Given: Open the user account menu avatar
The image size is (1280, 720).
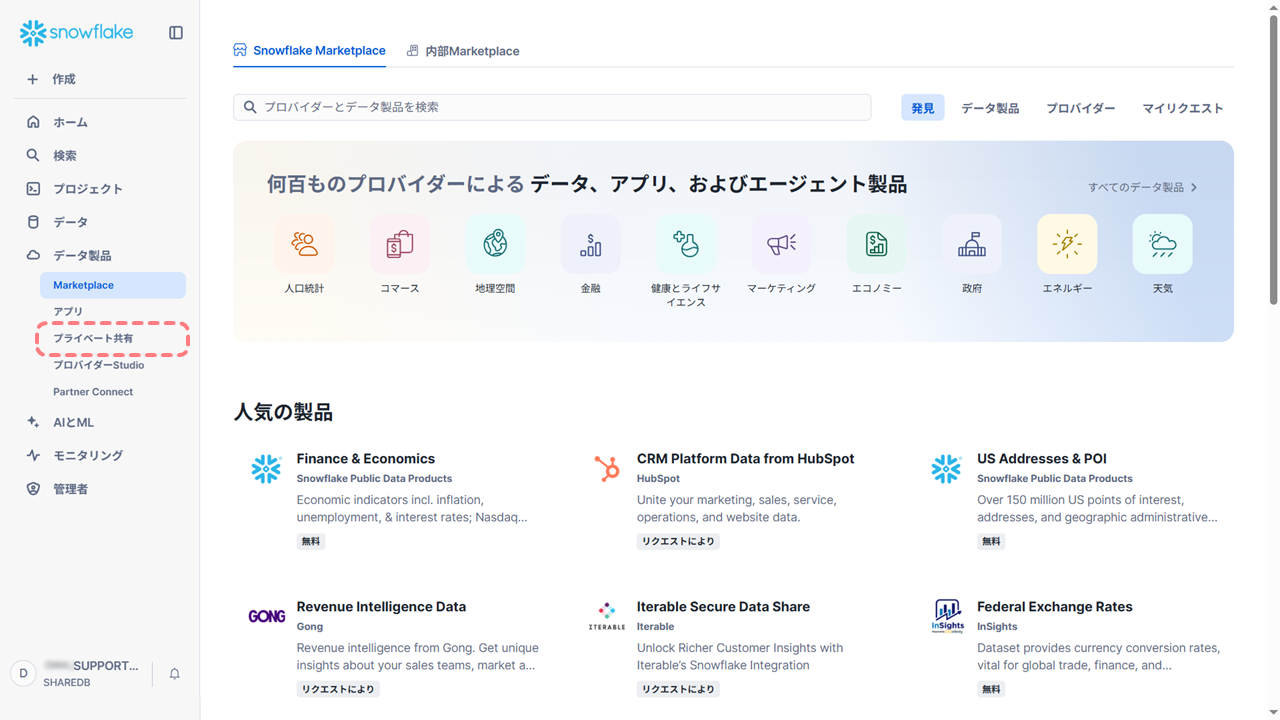Looking at the screenshot, I should tap(24, 673).
